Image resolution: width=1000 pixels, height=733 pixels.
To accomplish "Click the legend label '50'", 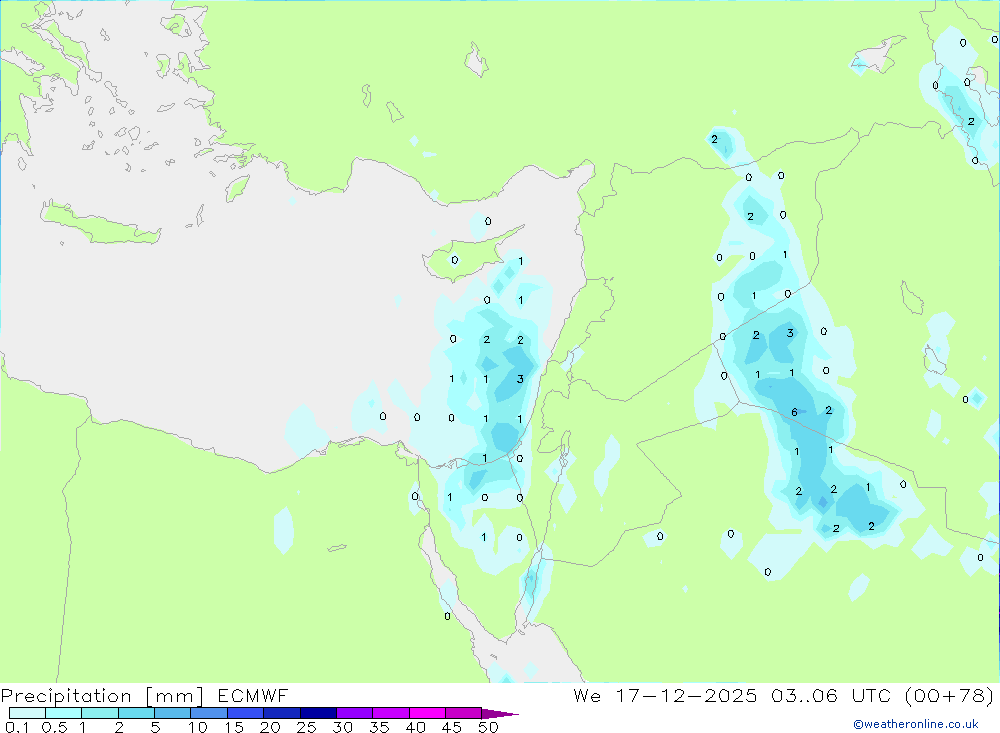I will coord(488,727).
